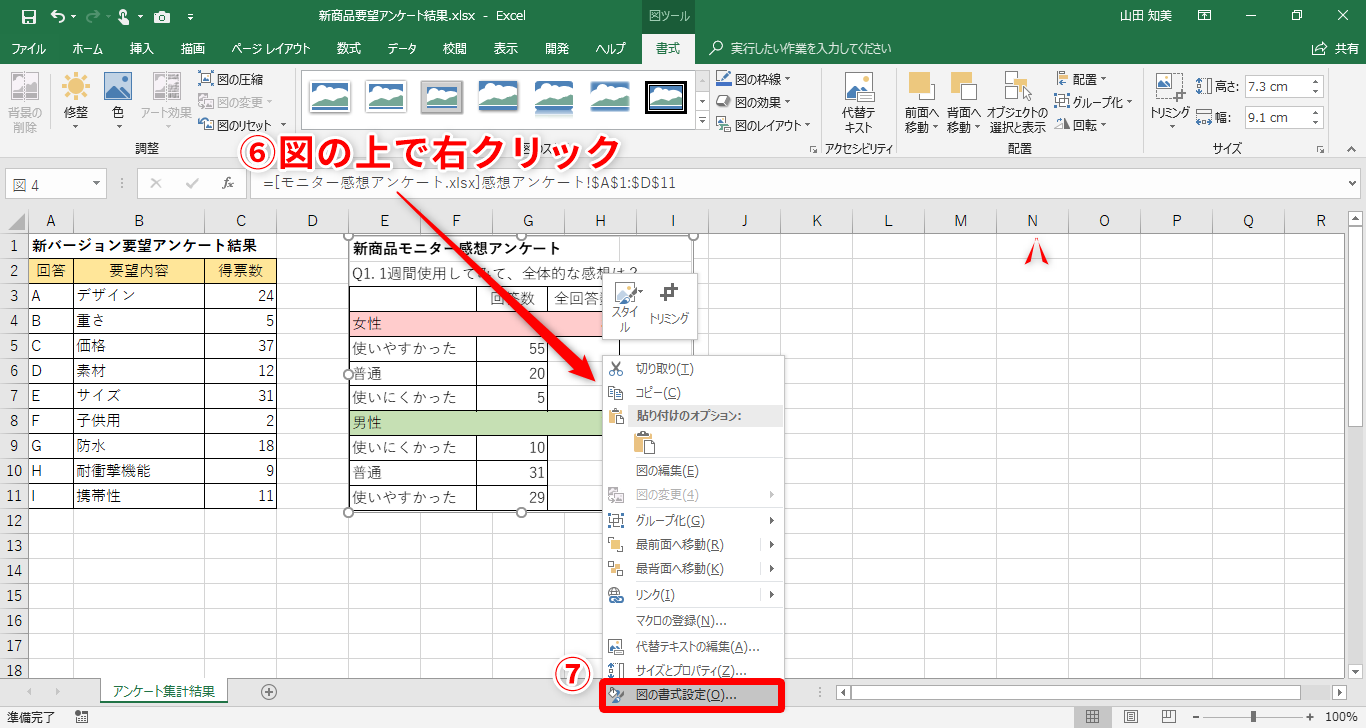Switch to Page Layout view in status bar
The height and width of the screenshot is (728, 1366).
click(x=1130, y=716)
